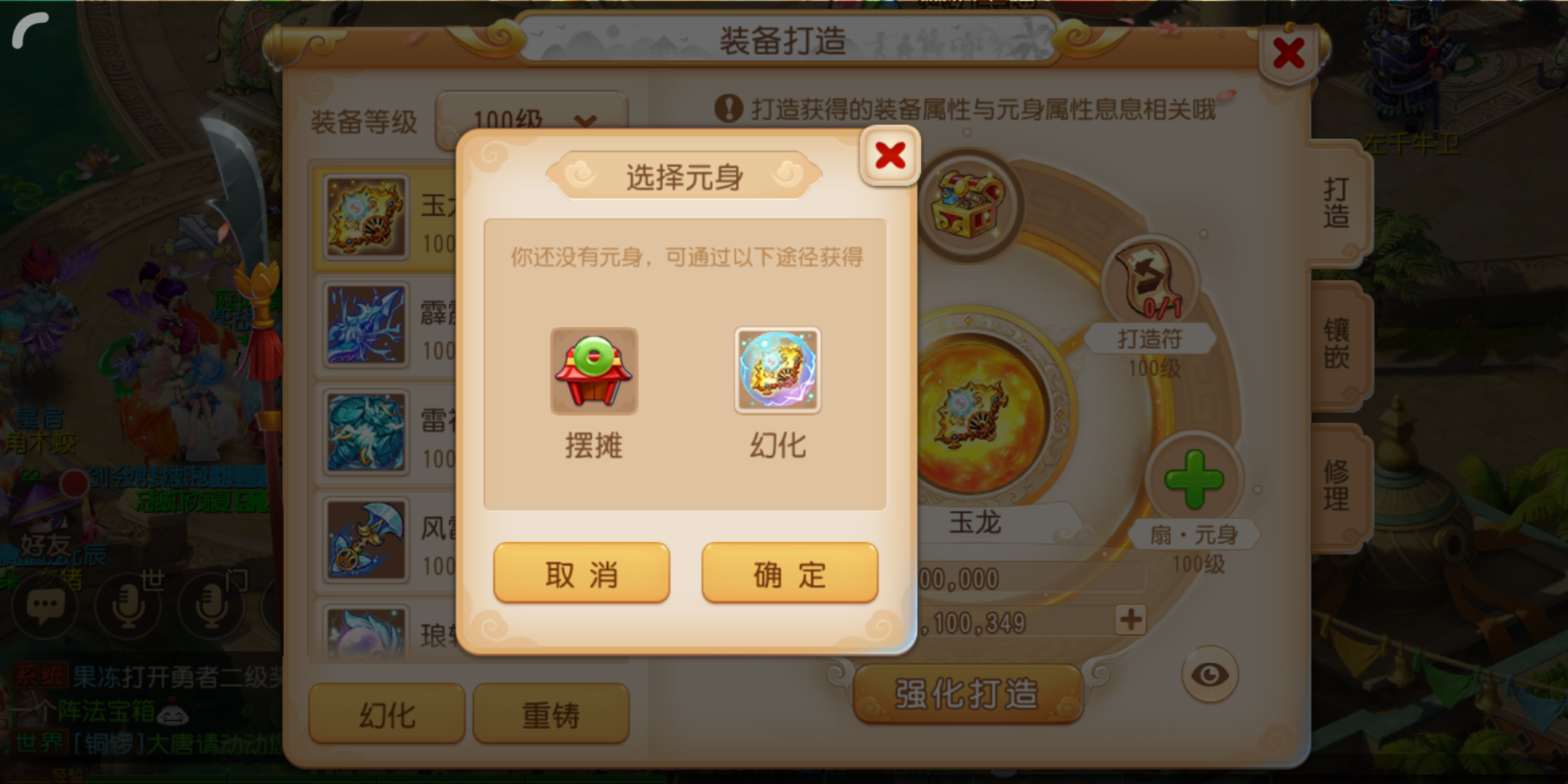Image resolution: width=1568 pixels, height=784 pixels.
Task: Click the 取消 button
Action: click(x=581, y=573)
